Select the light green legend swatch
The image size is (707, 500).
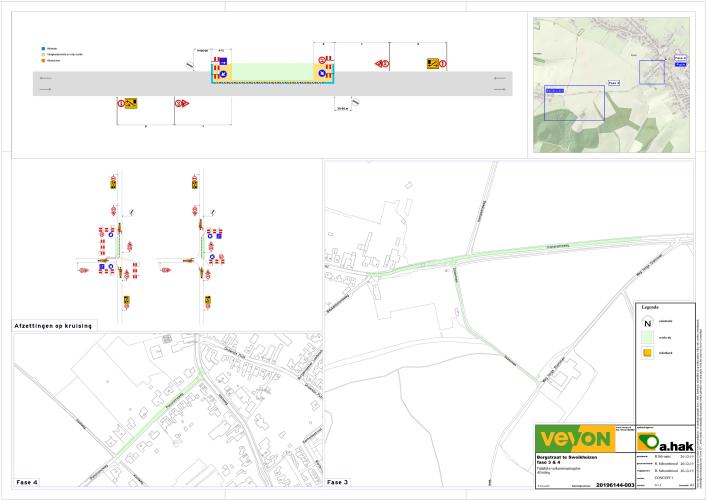[x=648, y=338]
